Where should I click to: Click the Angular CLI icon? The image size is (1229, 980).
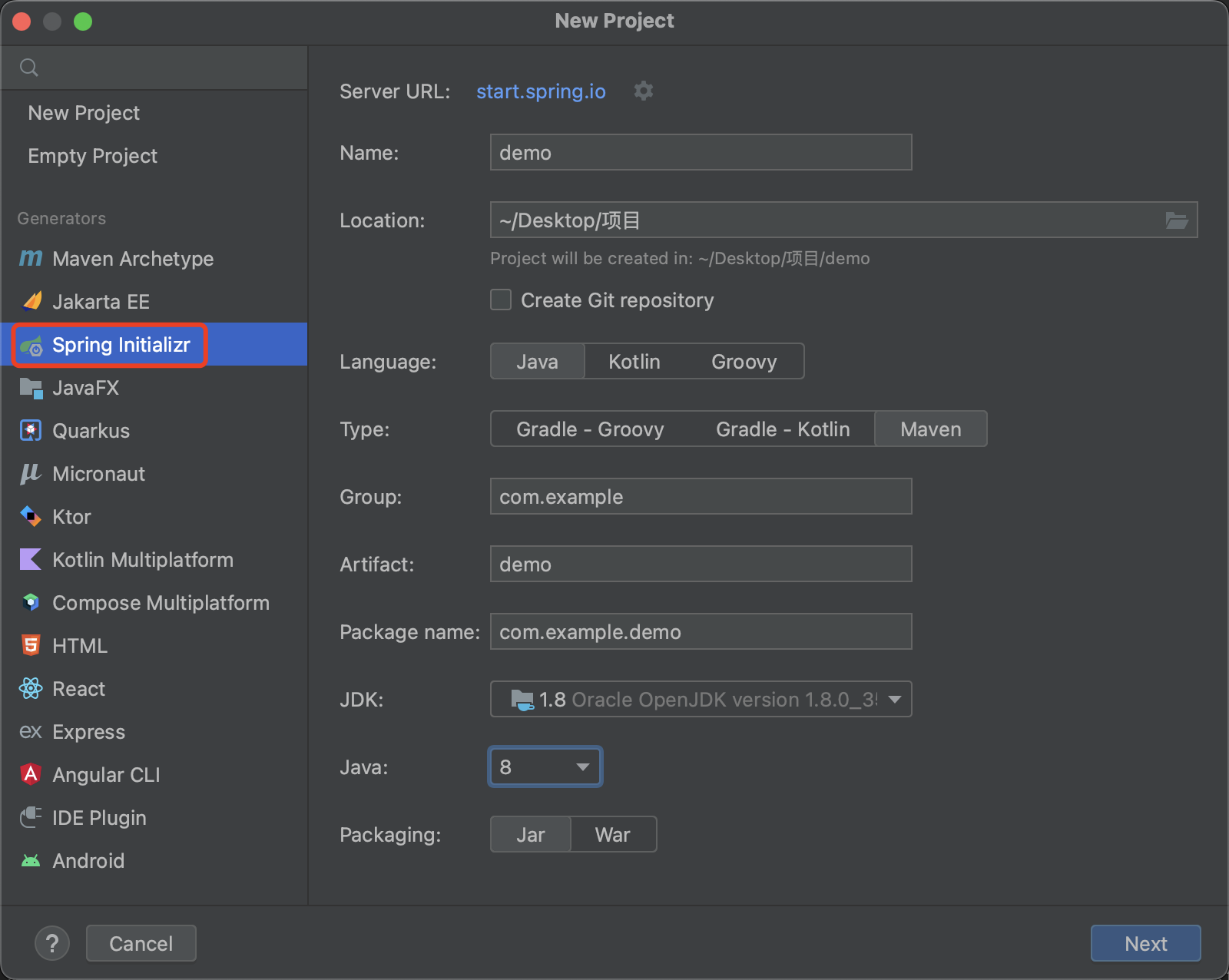(x=31, y=774)
